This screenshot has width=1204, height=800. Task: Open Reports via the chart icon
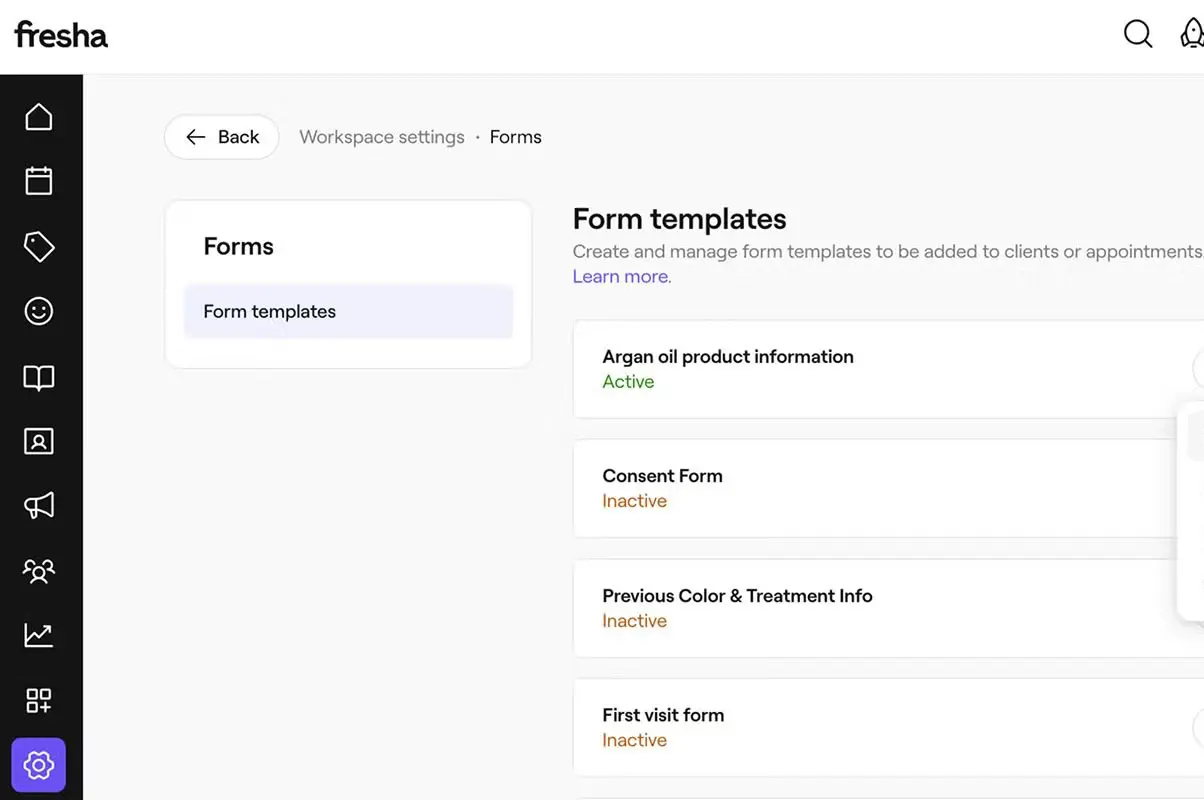pos(38,634)
